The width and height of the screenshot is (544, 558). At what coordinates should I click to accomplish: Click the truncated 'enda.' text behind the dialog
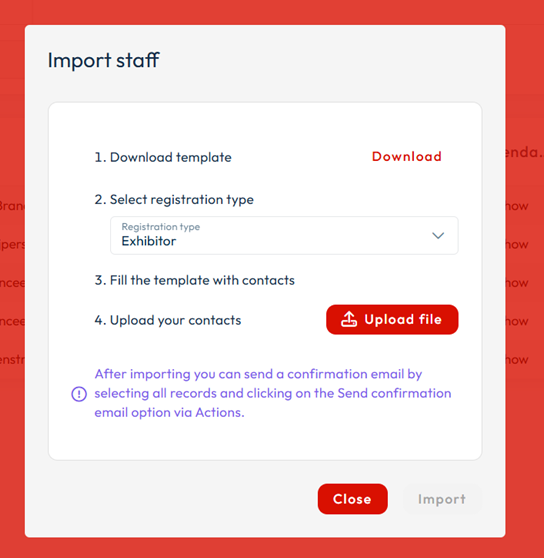(x=524, y=152)
